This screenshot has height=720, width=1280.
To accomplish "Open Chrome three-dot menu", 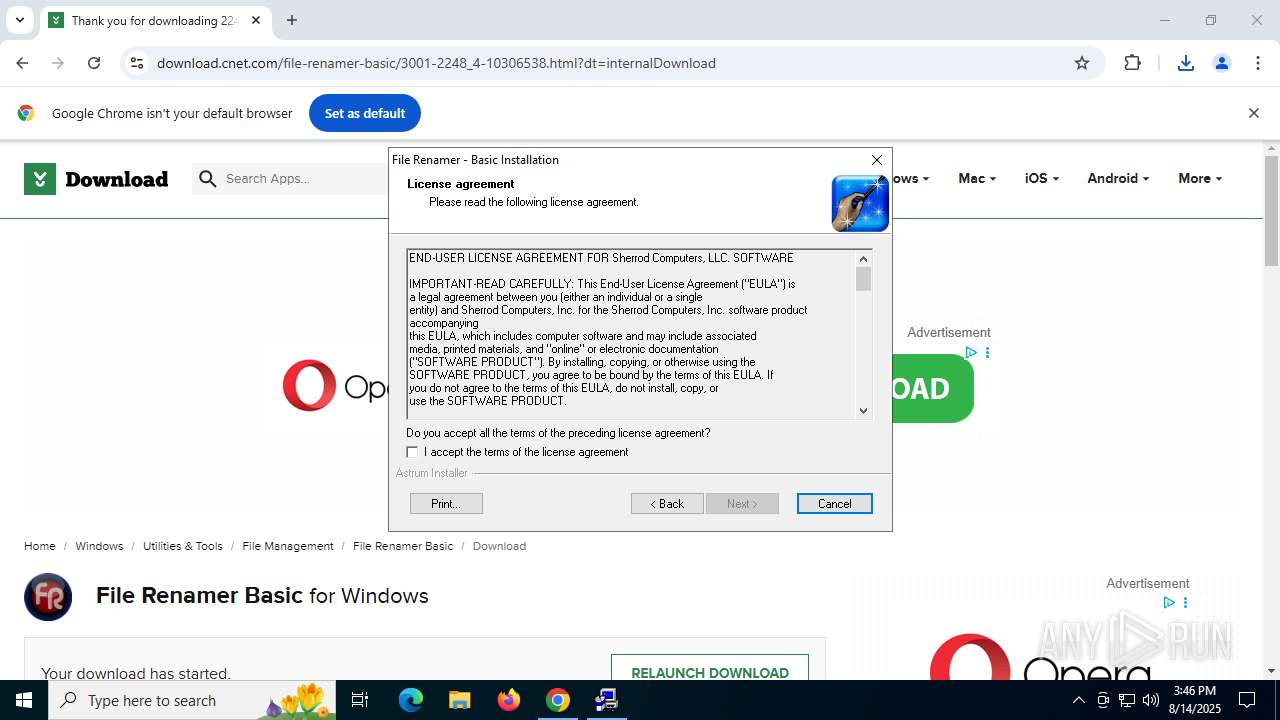I will [1258, 63].
